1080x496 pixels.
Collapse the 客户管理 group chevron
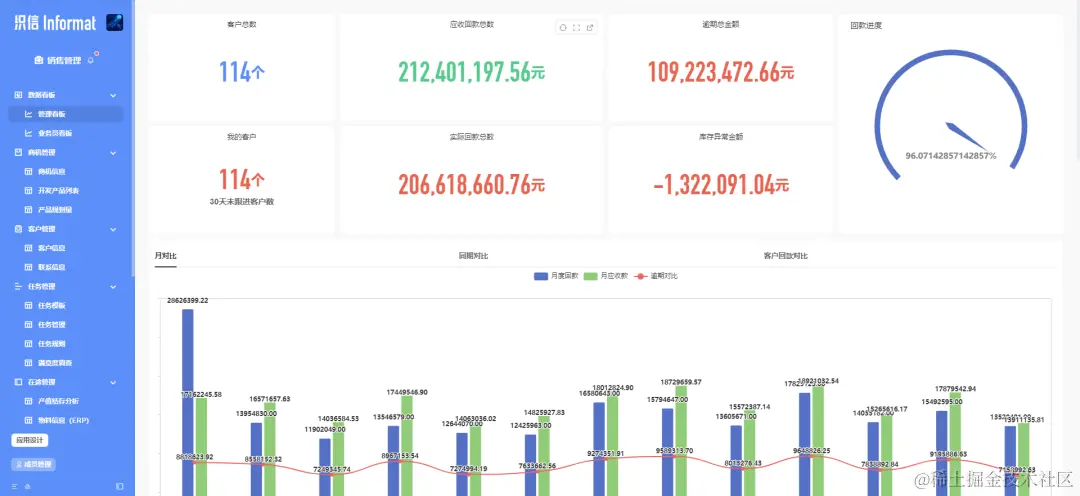(x=113, y=229)
